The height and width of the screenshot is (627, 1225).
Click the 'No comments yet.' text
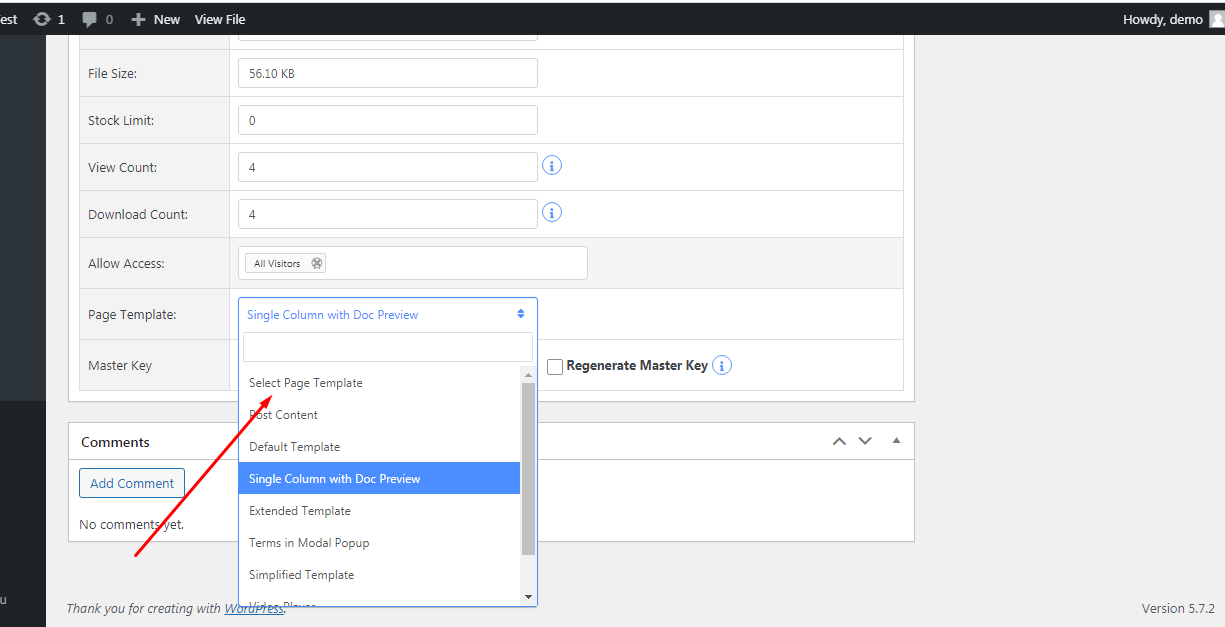131,524
